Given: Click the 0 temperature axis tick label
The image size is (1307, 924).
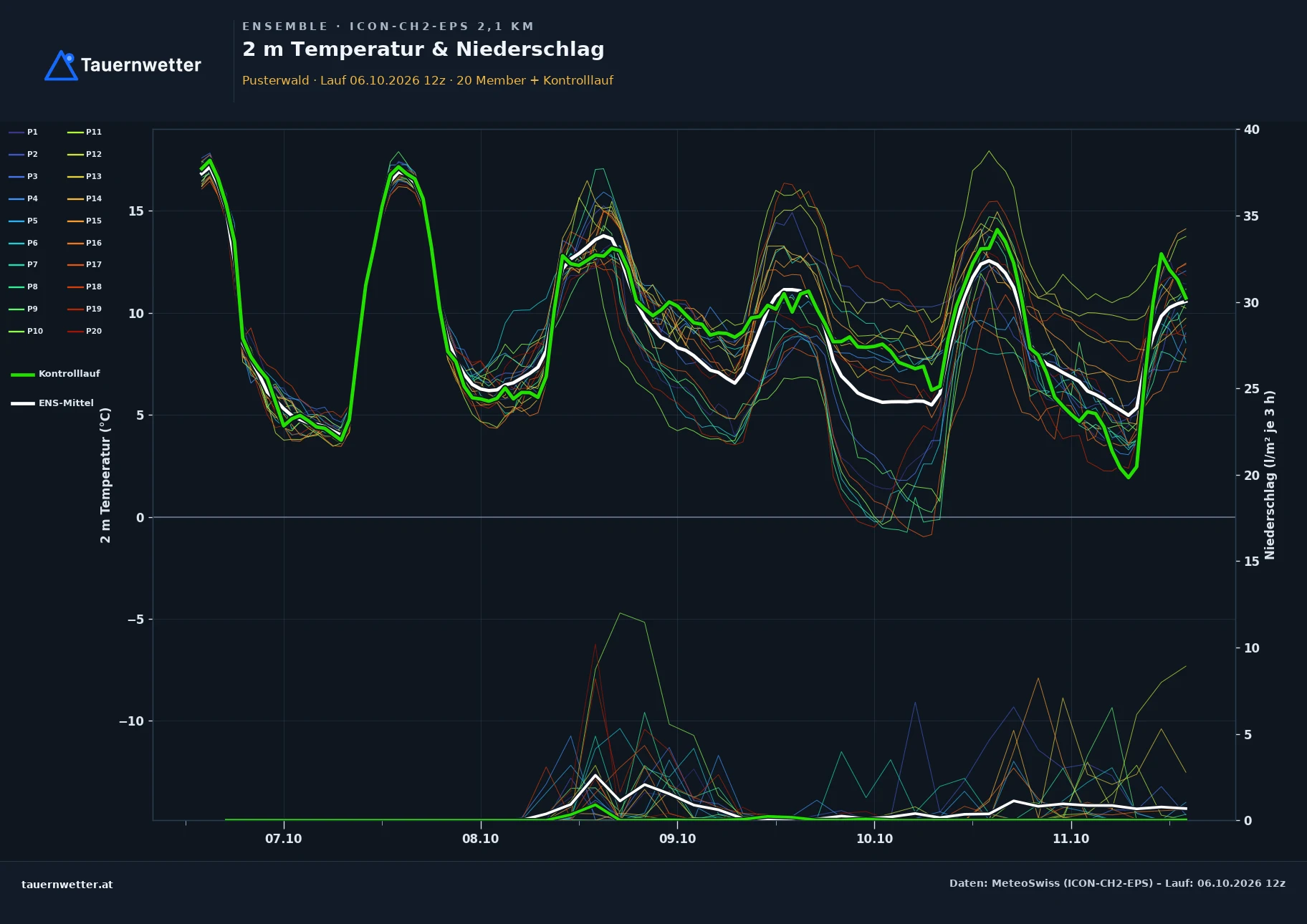Looking at the screenshot, I should pos(140,518).
